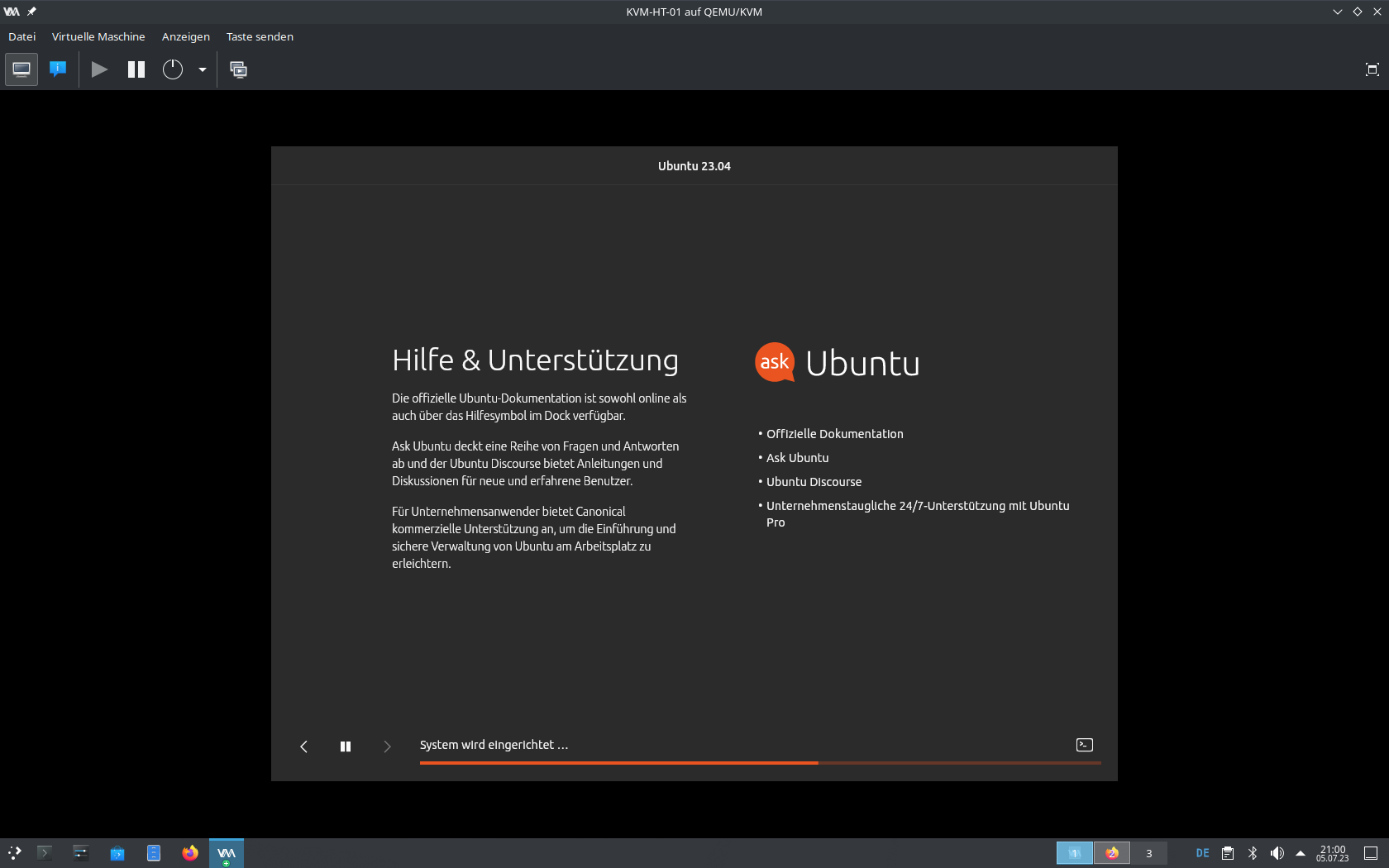This screenshot has height=868, width=1389.
Task: Click the Shut Down power icon
Action: pyautogui.click(x=172, y=69)
